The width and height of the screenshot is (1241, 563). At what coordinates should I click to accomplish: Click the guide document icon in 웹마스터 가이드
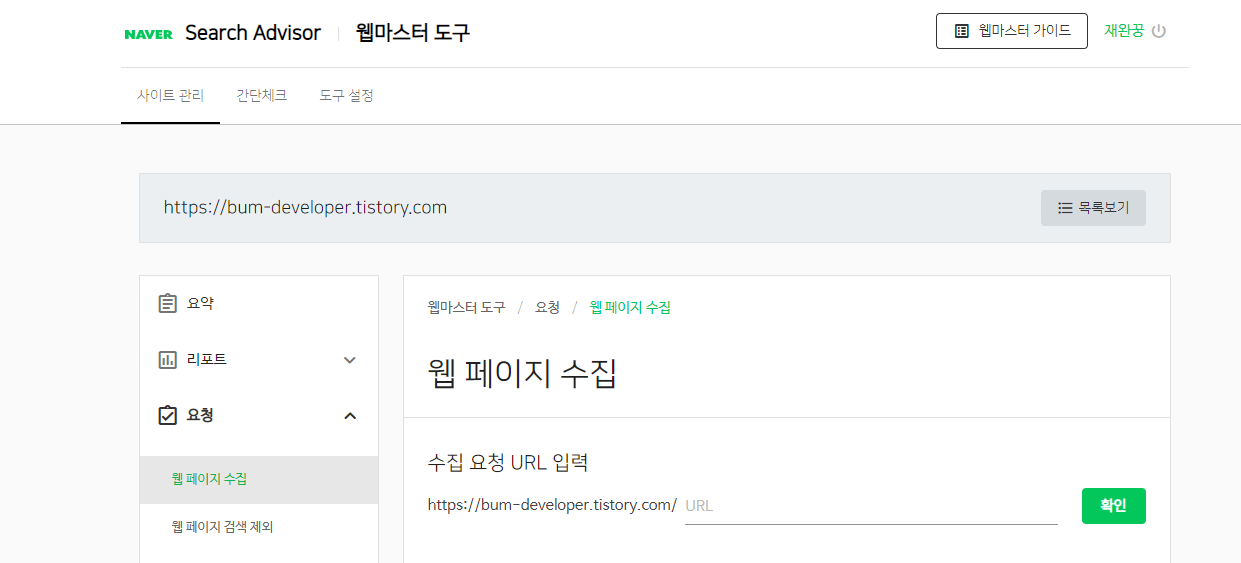pos(962,31)
